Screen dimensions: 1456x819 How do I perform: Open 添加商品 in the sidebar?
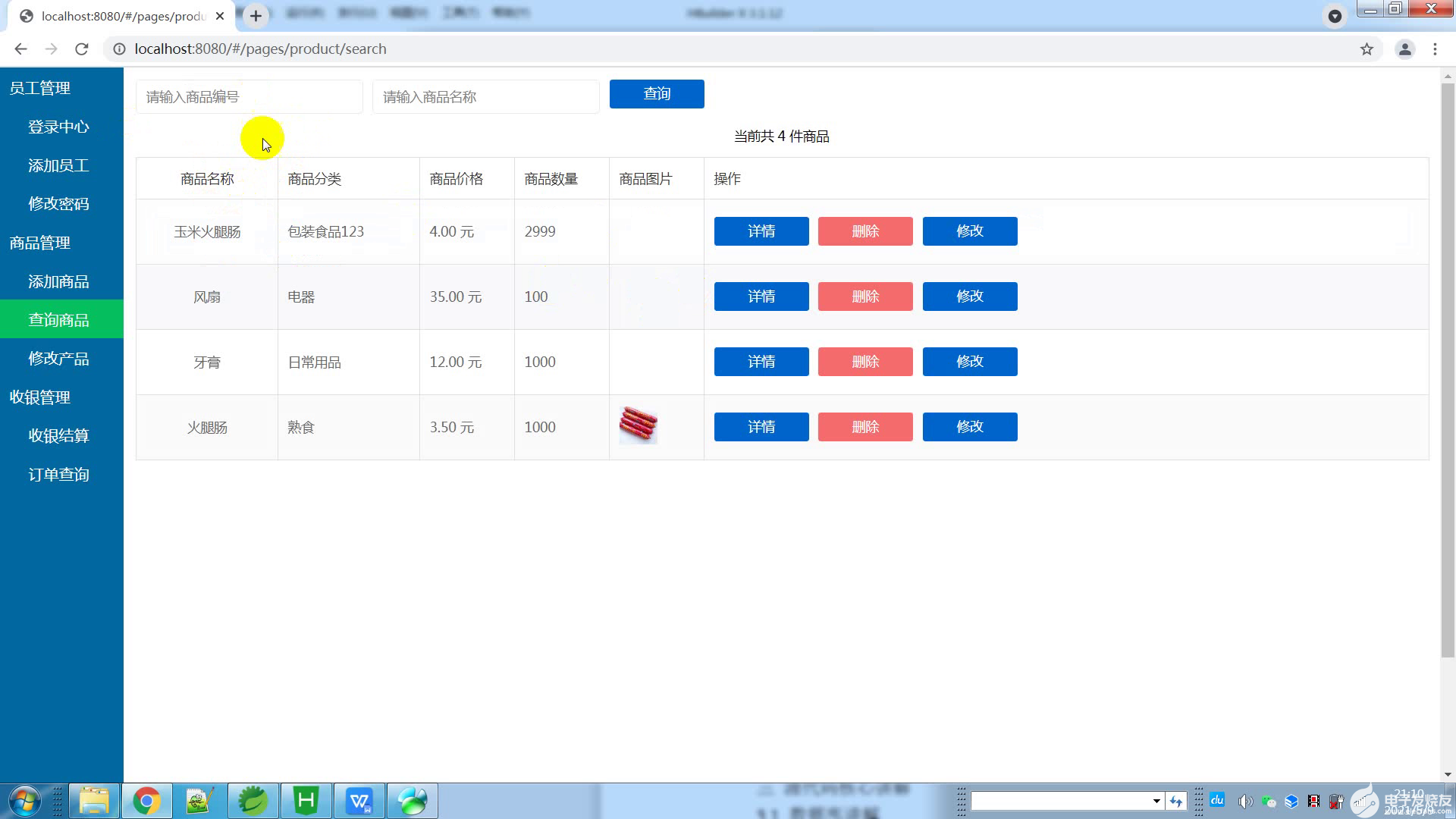[x=58, y=281]
